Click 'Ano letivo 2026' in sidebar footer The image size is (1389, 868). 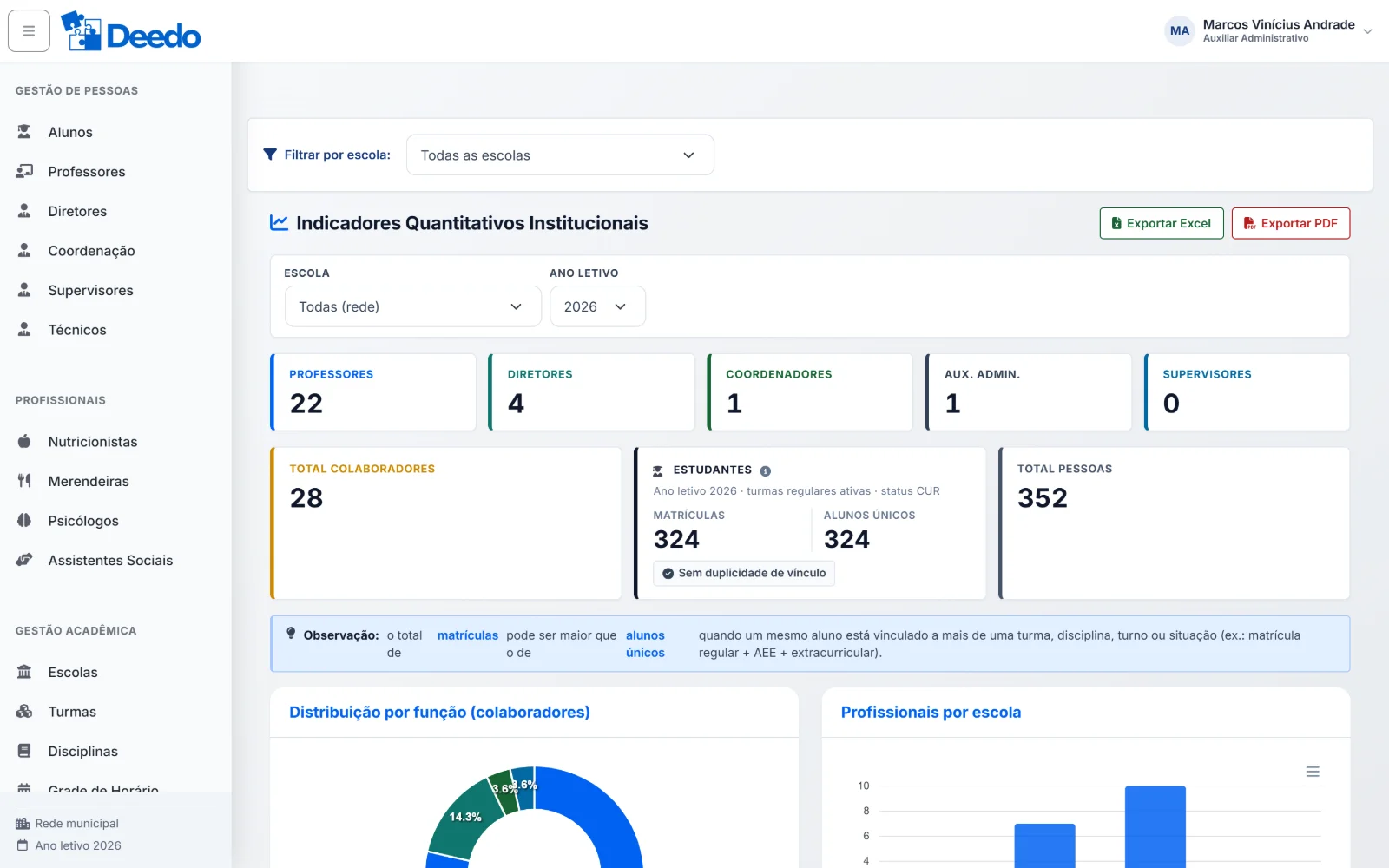point(78,845)
